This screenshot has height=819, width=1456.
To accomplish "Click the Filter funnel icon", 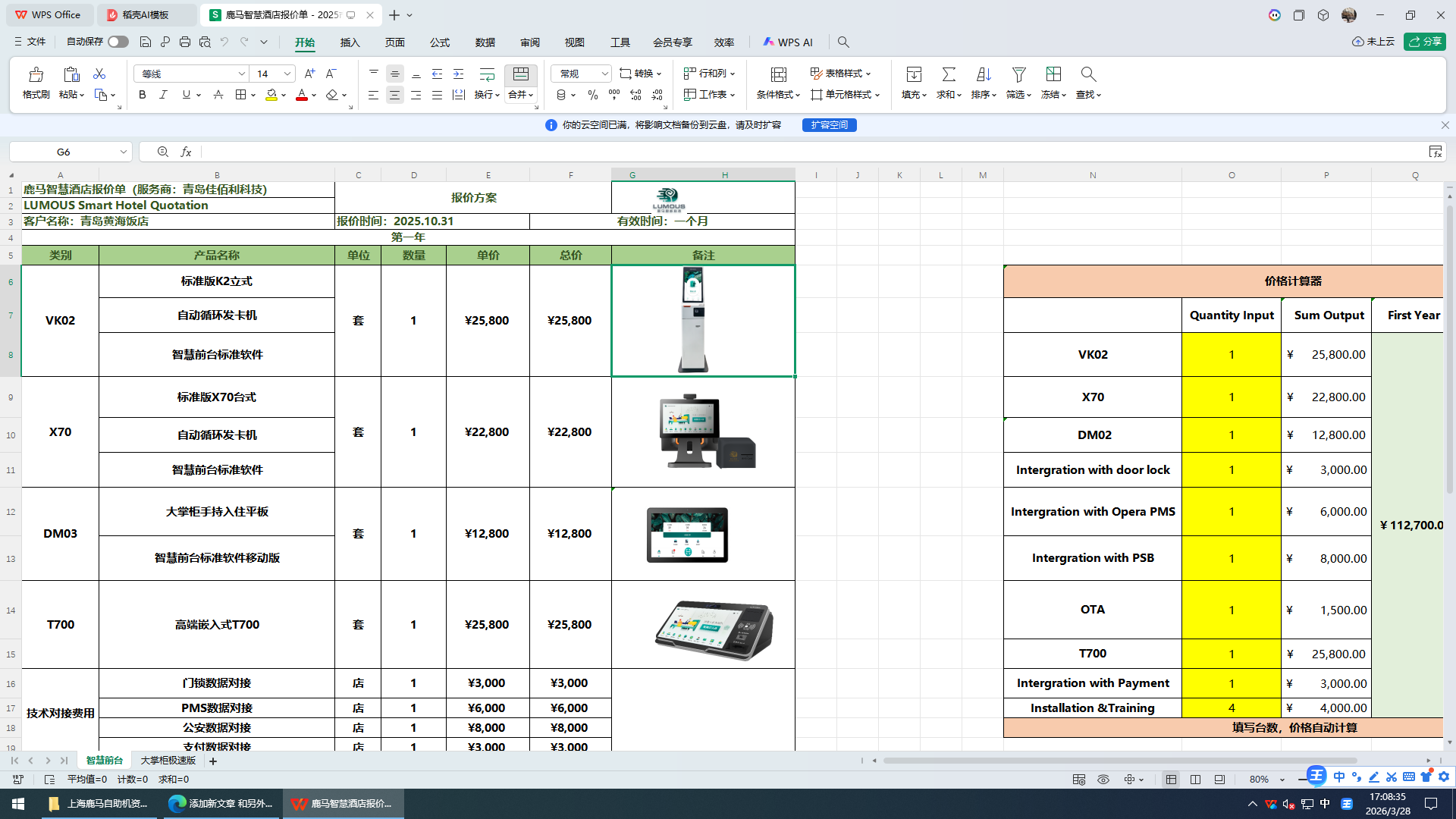I will coord(1018,74).
